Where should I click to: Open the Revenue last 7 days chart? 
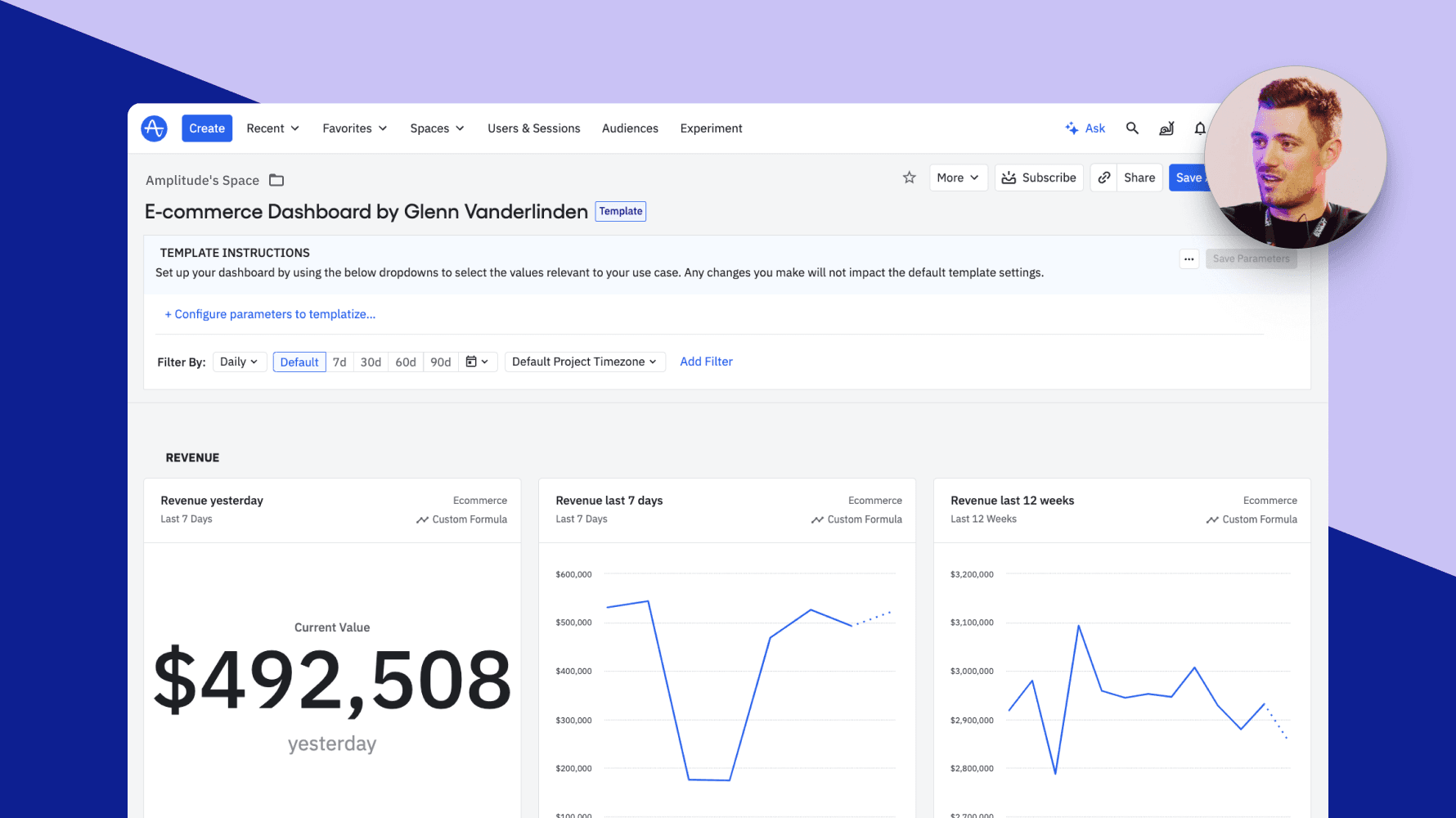click(x=609, y=501)
